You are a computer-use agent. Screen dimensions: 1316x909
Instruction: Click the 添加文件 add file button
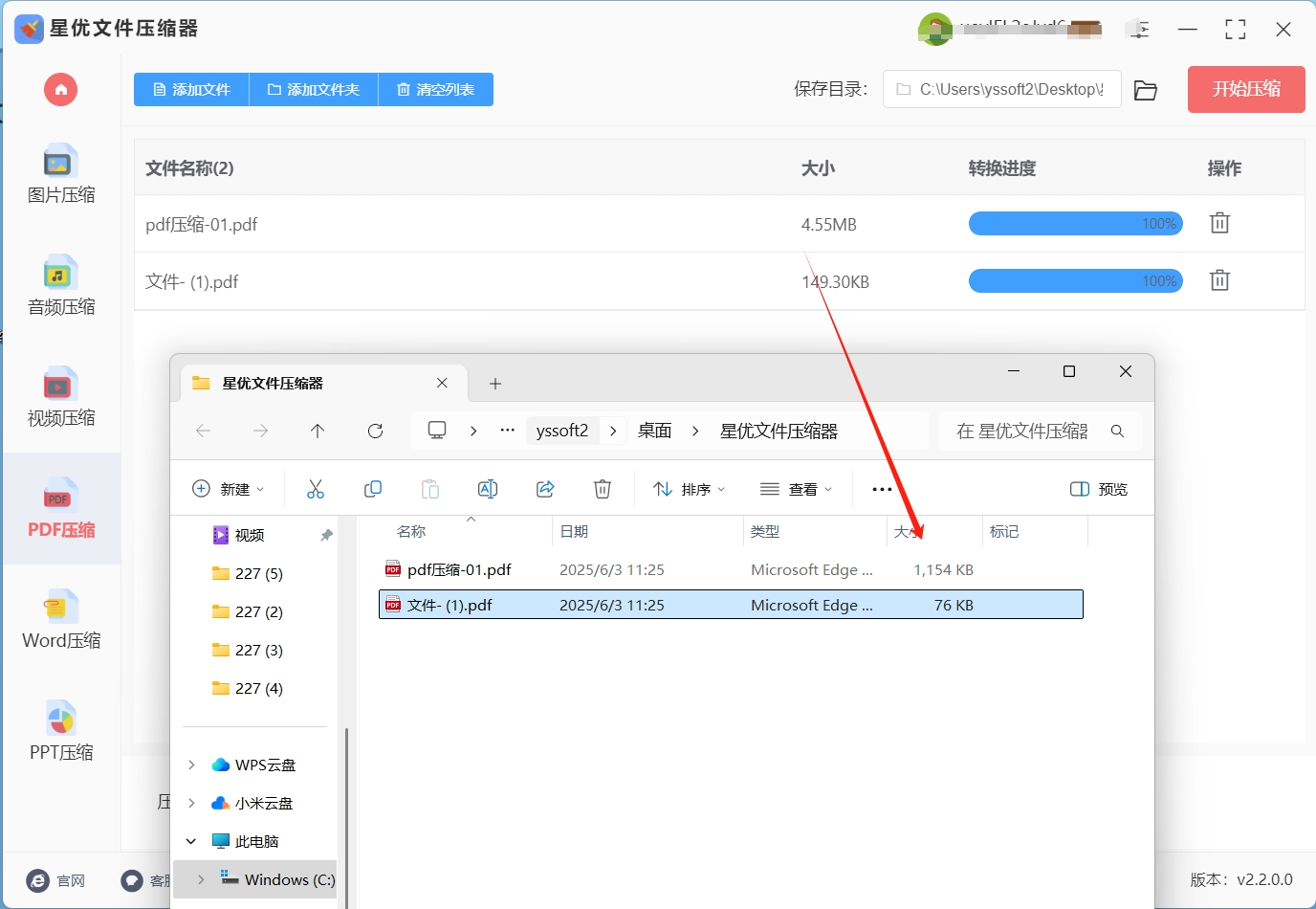click(x=191, y=89)
